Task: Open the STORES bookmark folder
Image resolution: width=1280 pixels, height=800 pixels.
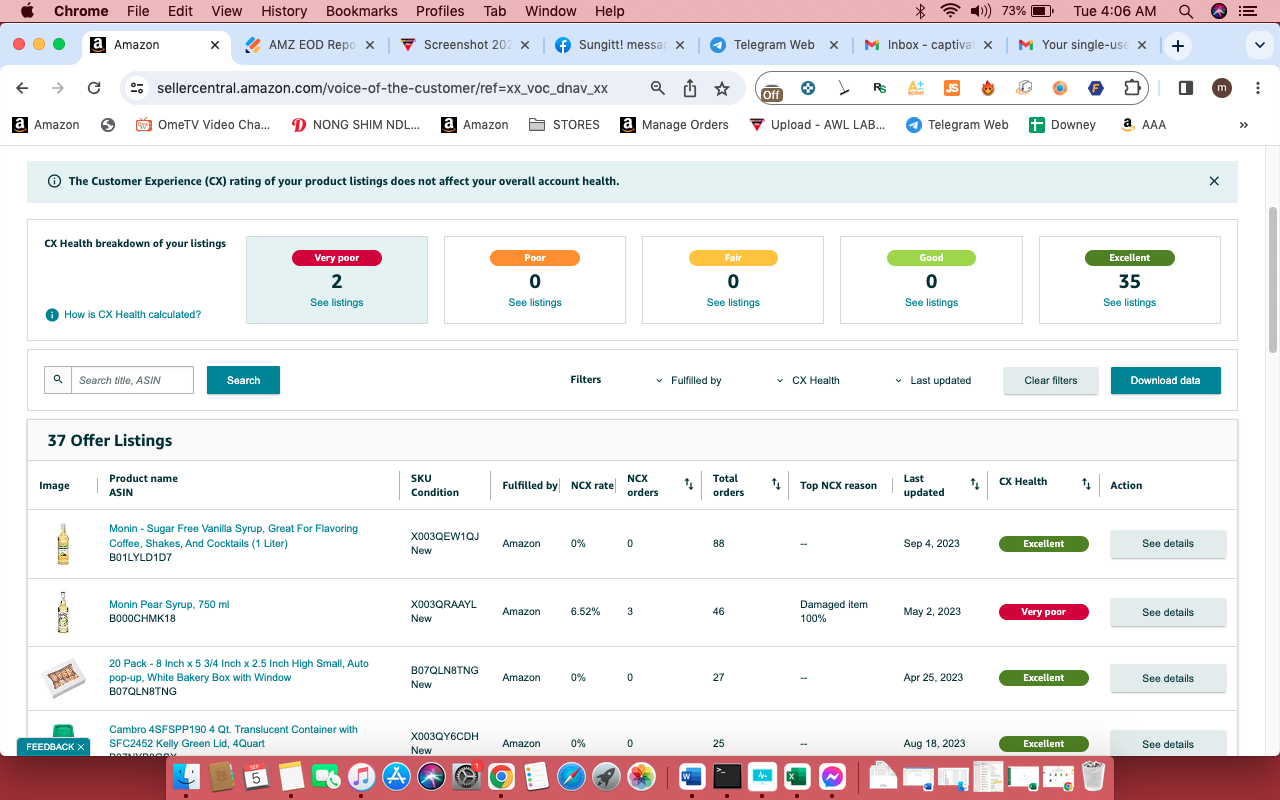Action: [564, 125]
